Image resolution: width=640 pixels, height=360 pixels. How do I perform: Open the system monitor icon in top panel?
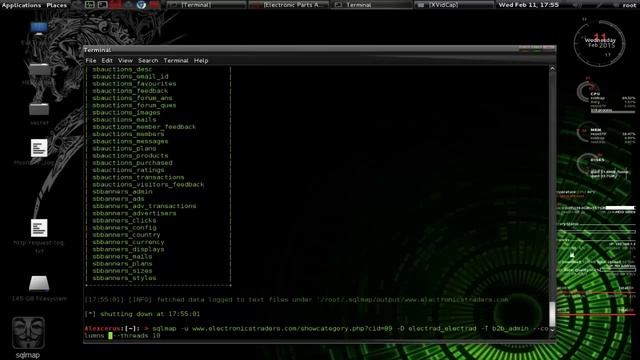pos(90,5)
